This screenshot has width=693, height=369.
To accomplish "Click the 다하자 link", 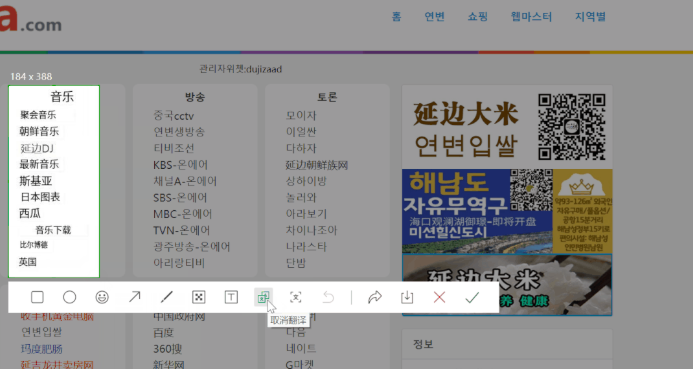I will pos(301,148).
